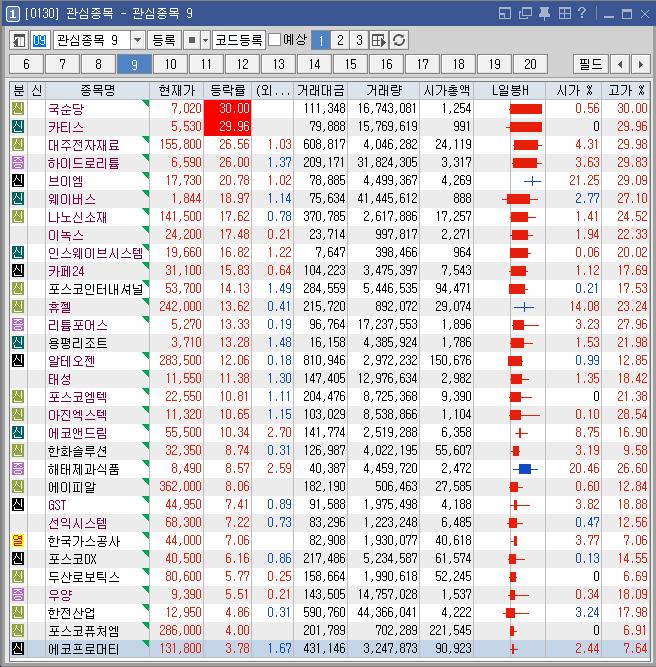Click the duplicate window icon in title bar
This screenshot has width=656, height=667.
[x=525, y=14]
